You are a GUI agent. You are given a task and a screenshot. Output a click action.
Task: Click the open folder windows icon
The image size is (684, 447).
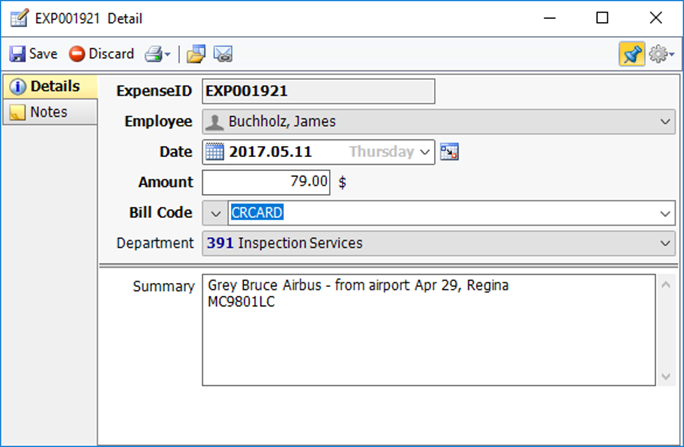pos(196,54)
